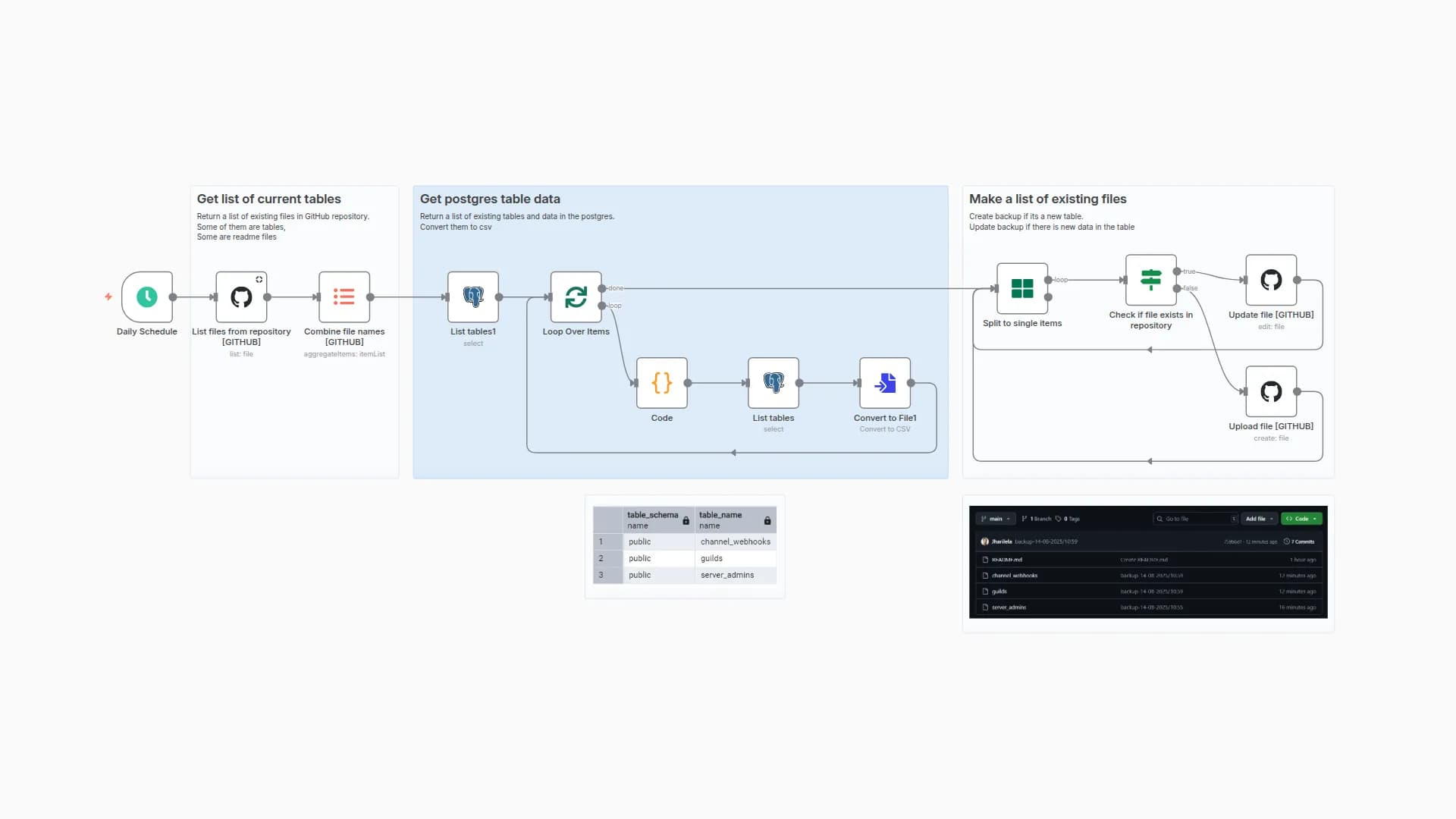
Task: Open the Convert to File1 node
Action: [x=884, y=383]
